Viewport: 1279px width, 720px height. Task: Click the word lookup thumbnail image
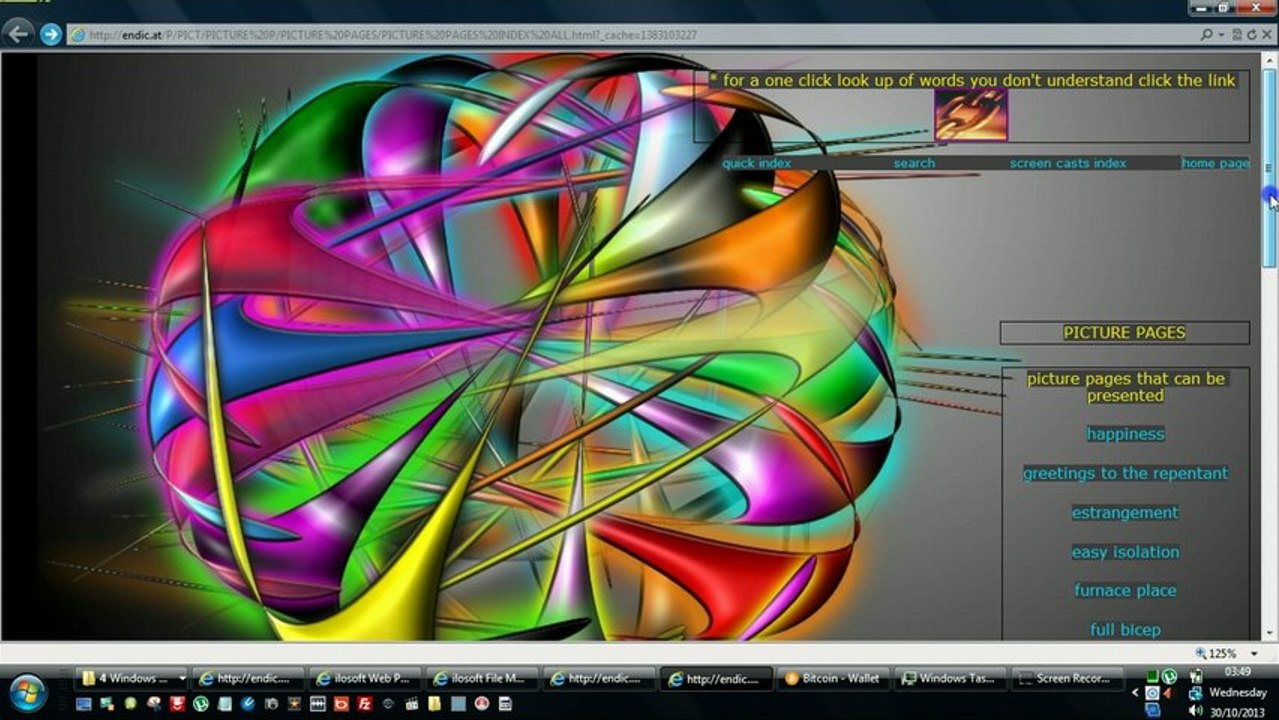click(970, 114)
